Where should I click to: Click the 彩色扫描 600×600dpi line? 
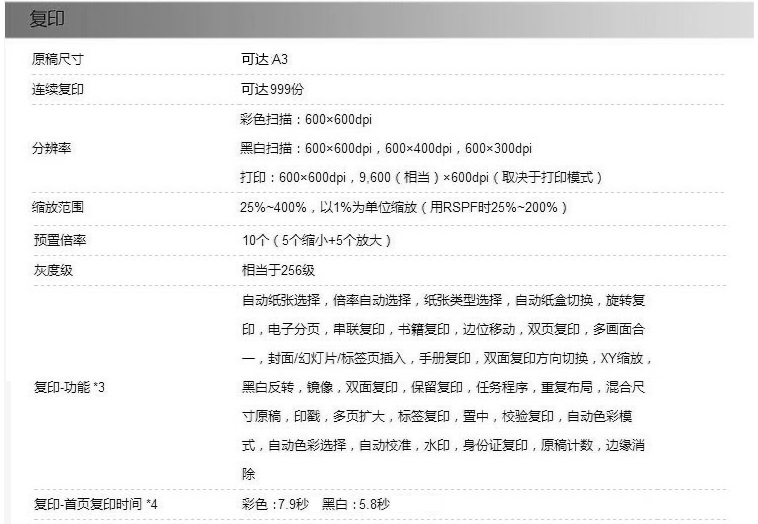[306, 120]
